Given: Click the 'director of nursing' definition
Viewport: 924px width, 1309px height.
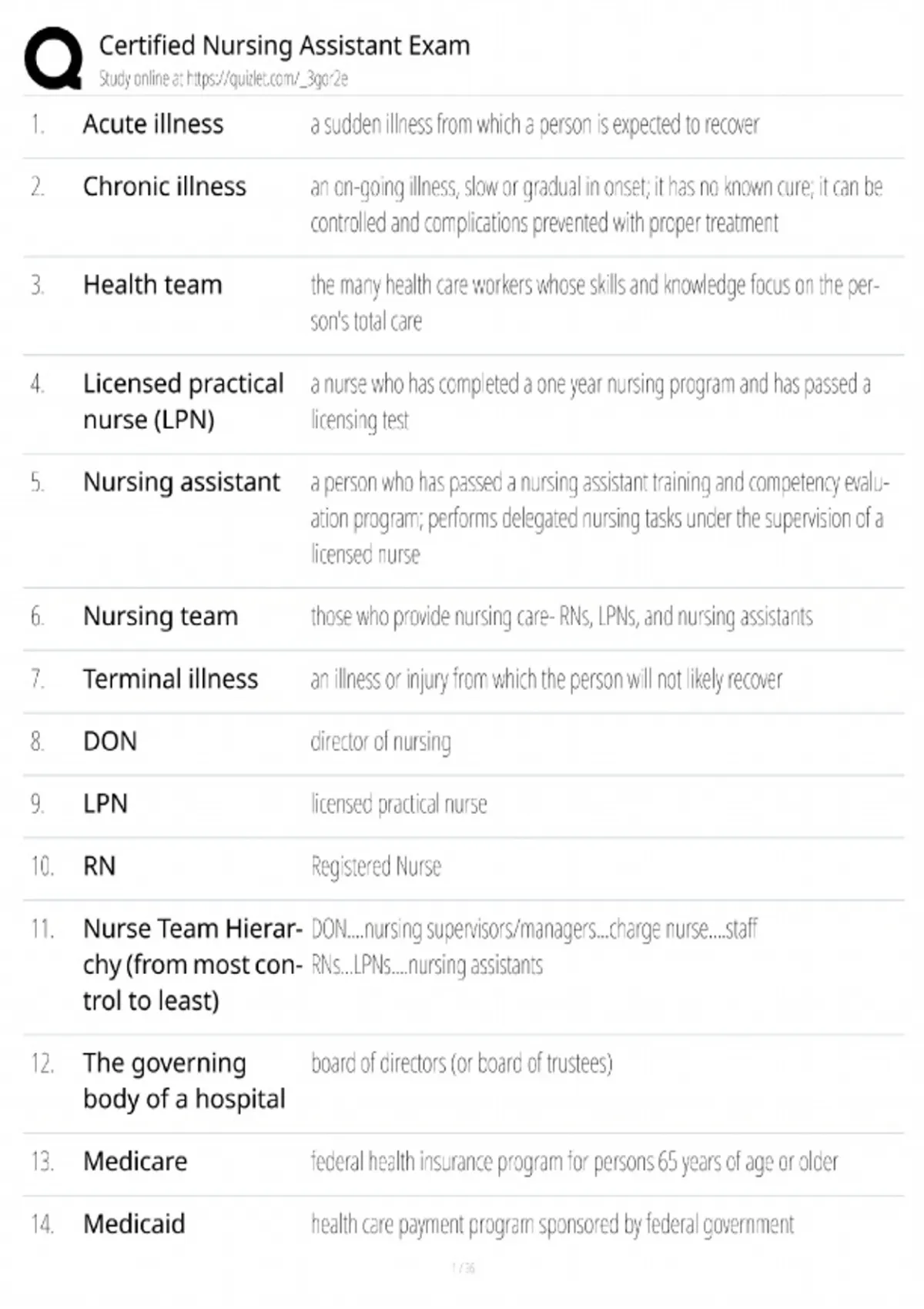Looking at the screenshot, I should pos(380,742).
